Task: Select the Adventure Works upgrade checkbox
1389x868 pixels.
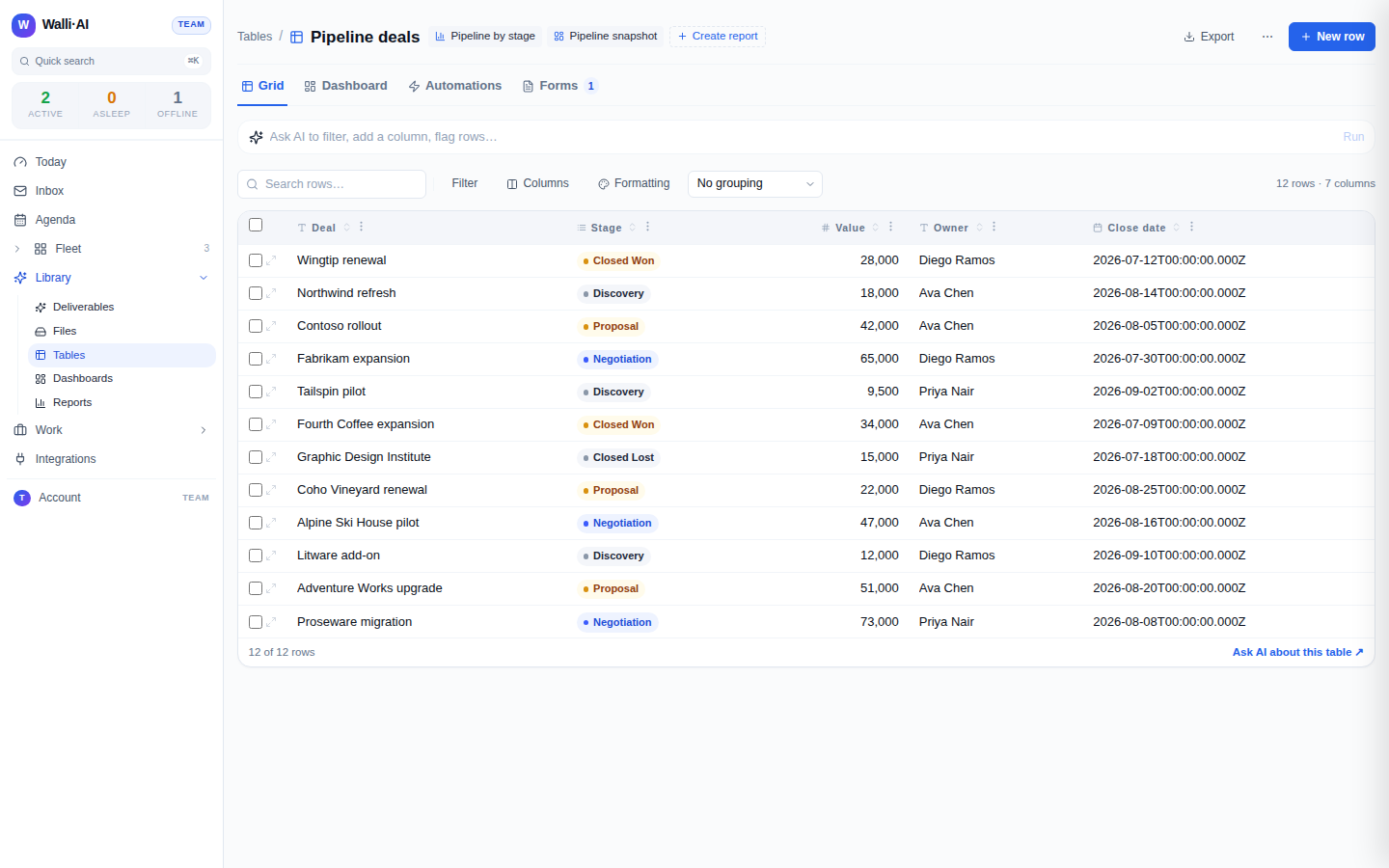Action: tap(256, 588)
